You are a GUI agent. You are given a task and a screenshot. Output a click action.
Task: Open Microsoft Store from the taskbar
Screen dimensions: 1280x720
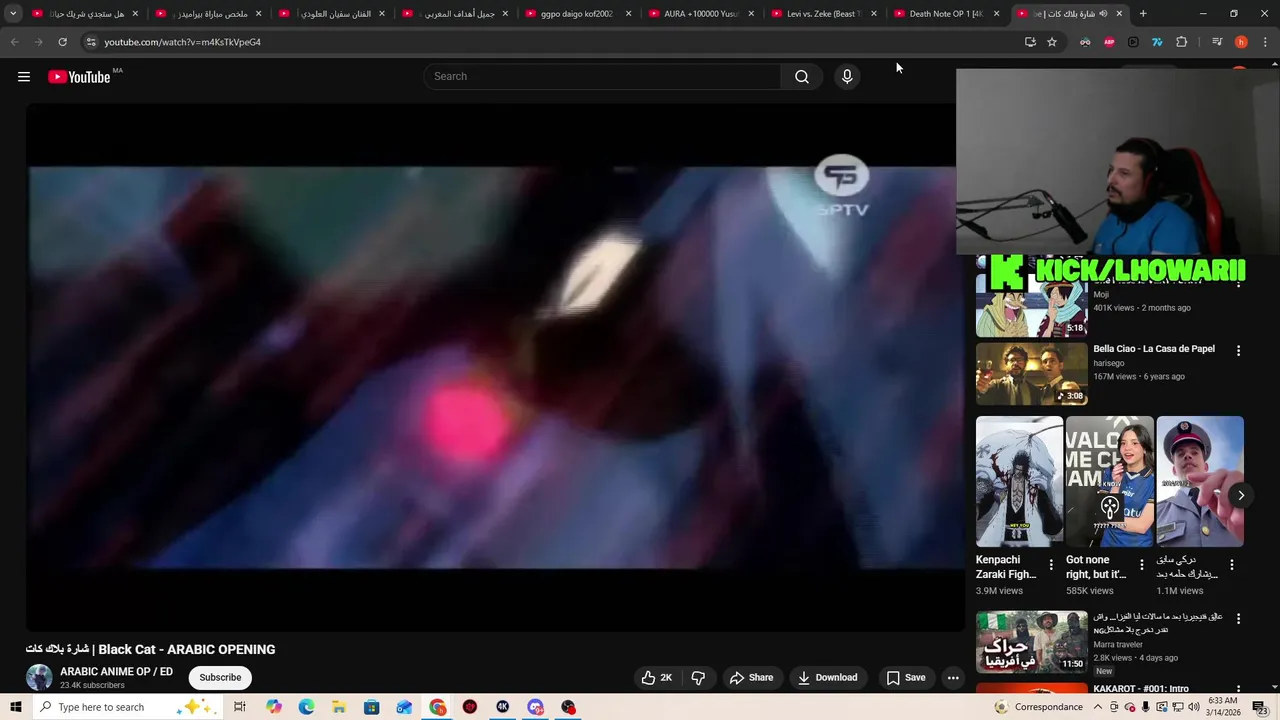(371, 707)
